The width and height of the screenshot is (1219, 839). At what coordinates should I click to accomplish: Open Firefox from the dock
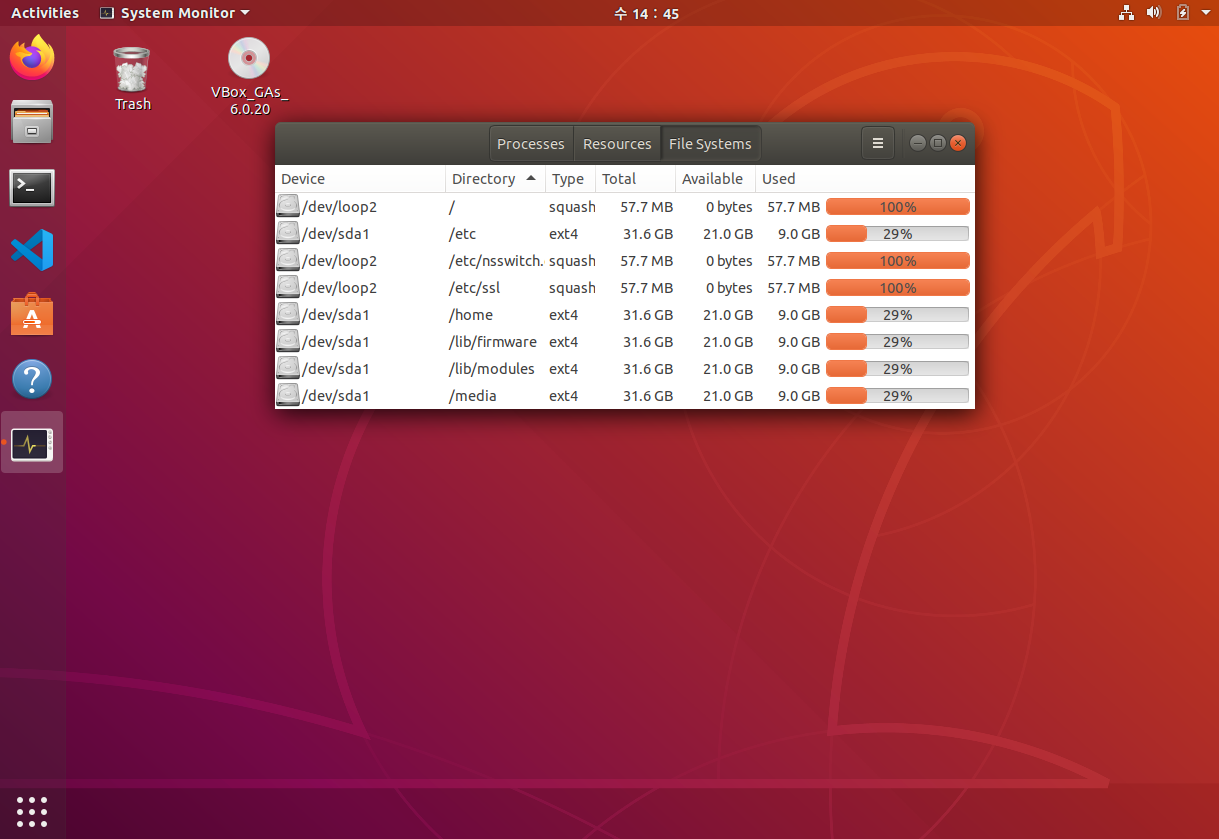coord(32,57)
